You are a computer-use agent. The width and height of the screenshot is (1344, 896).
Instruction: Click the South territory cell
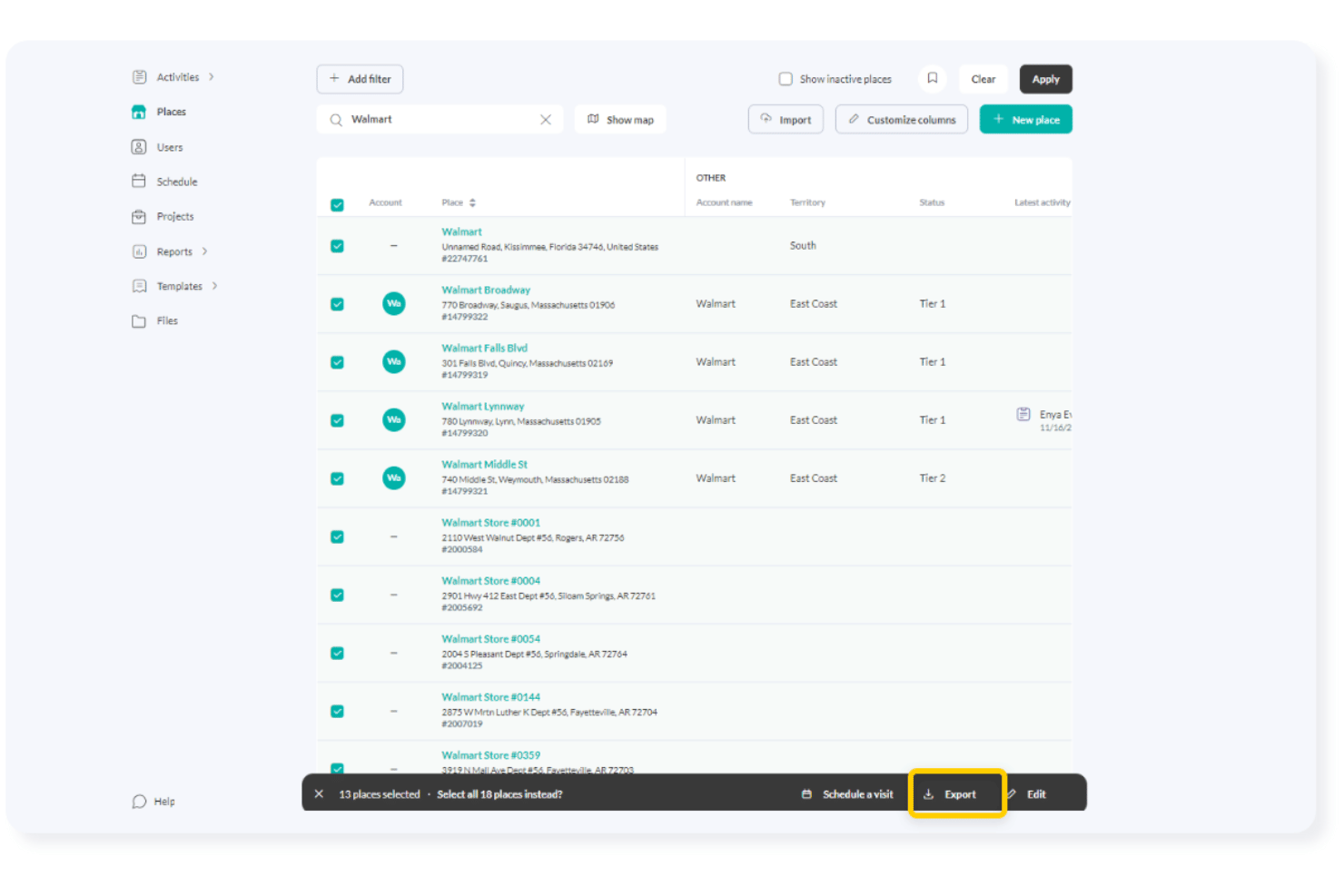coord(803,246)
